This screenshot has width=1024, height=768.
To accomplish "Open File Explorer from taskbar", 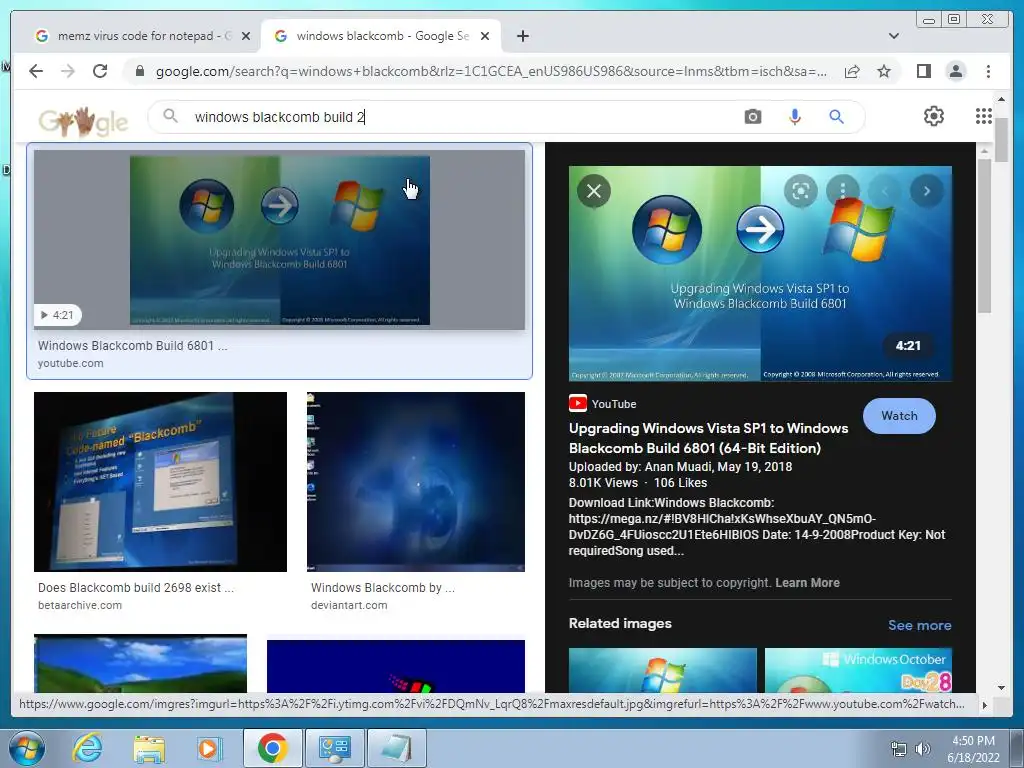I will (149, 748).
